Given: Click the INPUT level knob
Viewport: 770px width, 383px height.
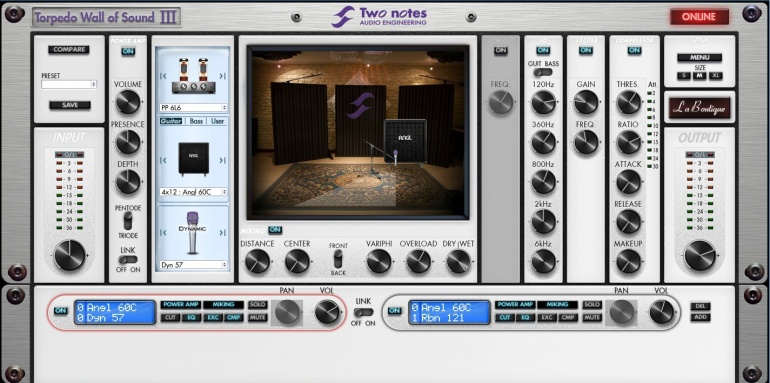Looking at the screenshot, I should [x=69, y=256].
